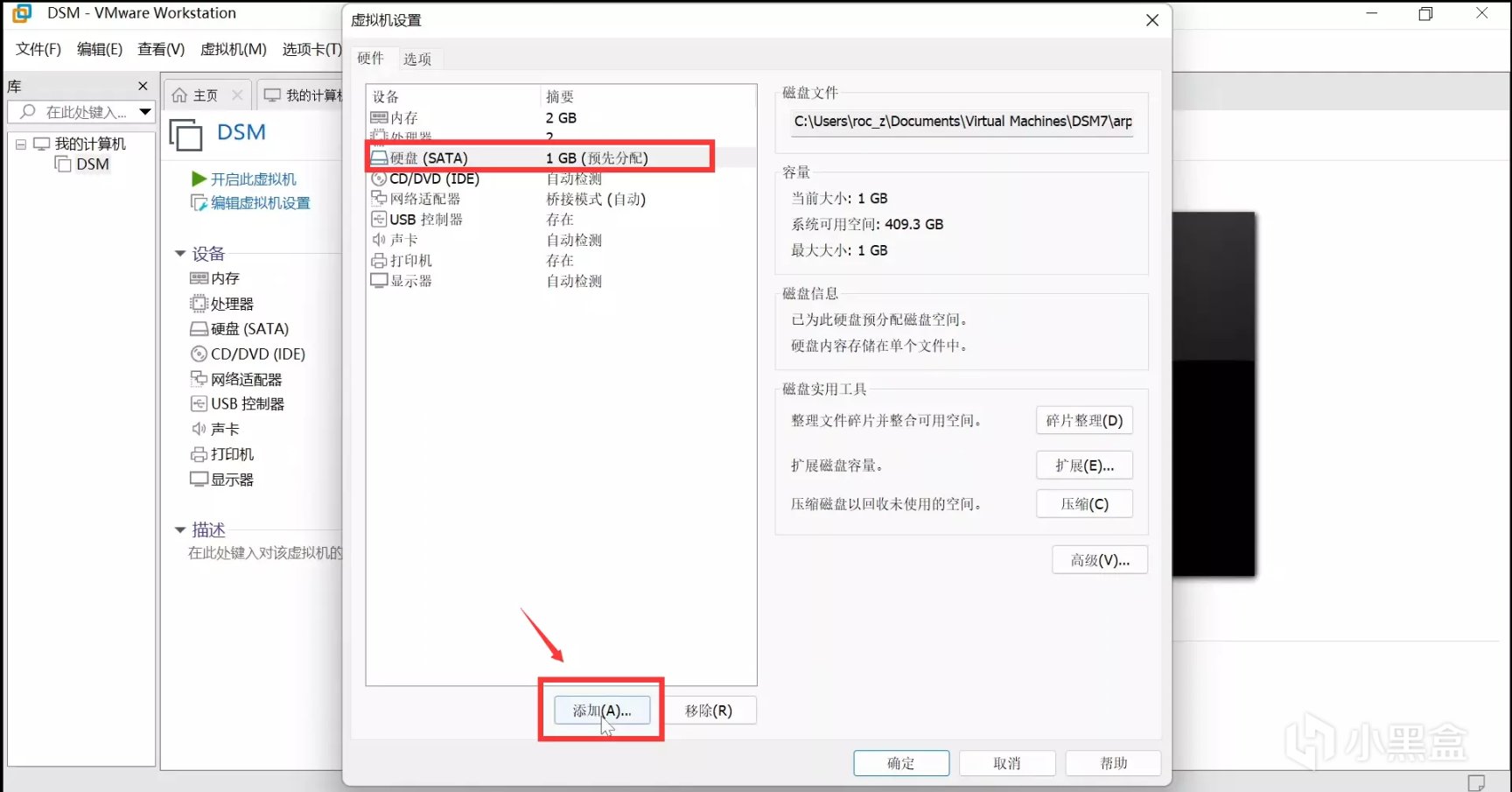1512x792 pixels.
Task: Open the 编辑(E) menu
Action: click(100, 49)
